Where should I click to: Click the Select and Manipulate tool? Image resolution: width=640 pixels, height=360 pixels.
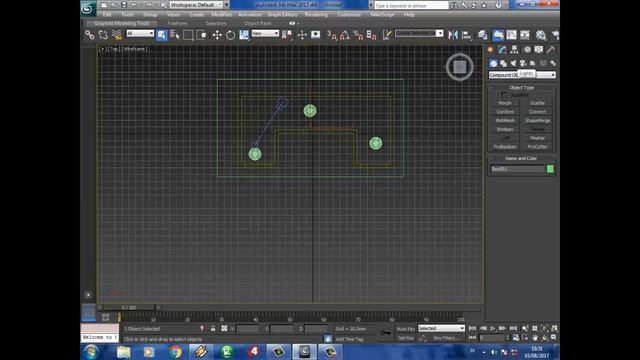[x=302, y=35]
